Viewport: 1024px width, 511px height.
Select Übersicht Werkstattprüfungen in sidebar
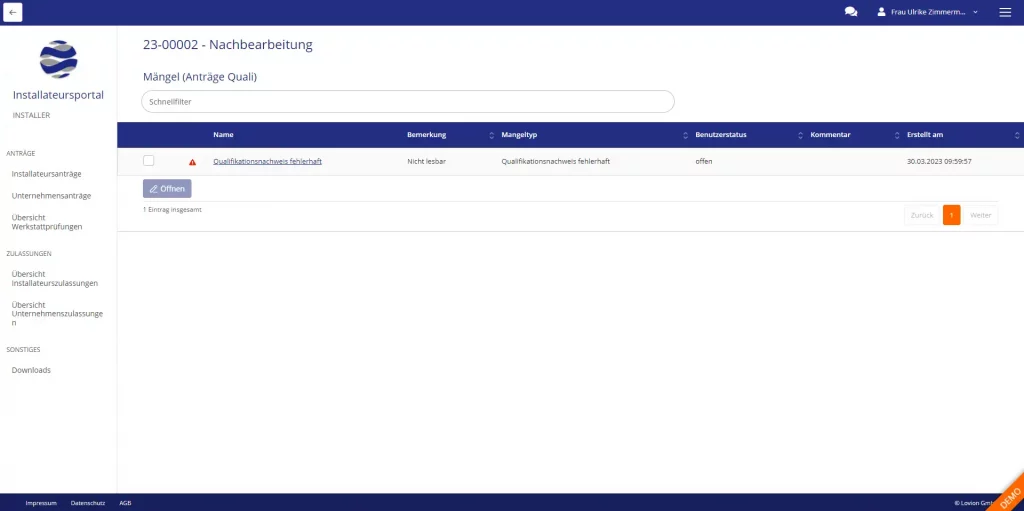click(x=46, y=222)
